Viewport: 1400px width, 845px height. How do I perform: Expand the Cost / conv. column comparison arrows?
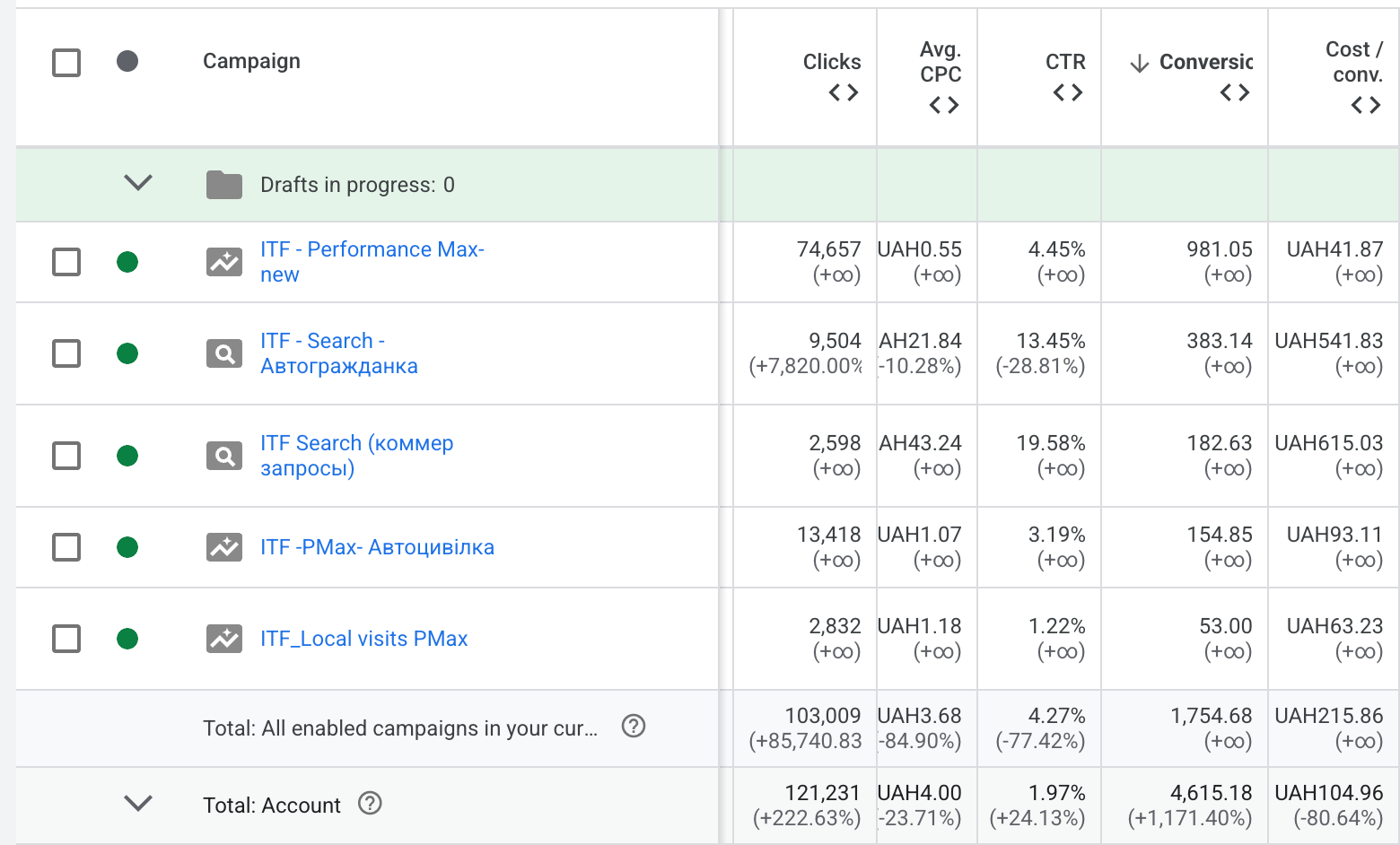point(1366,105)
